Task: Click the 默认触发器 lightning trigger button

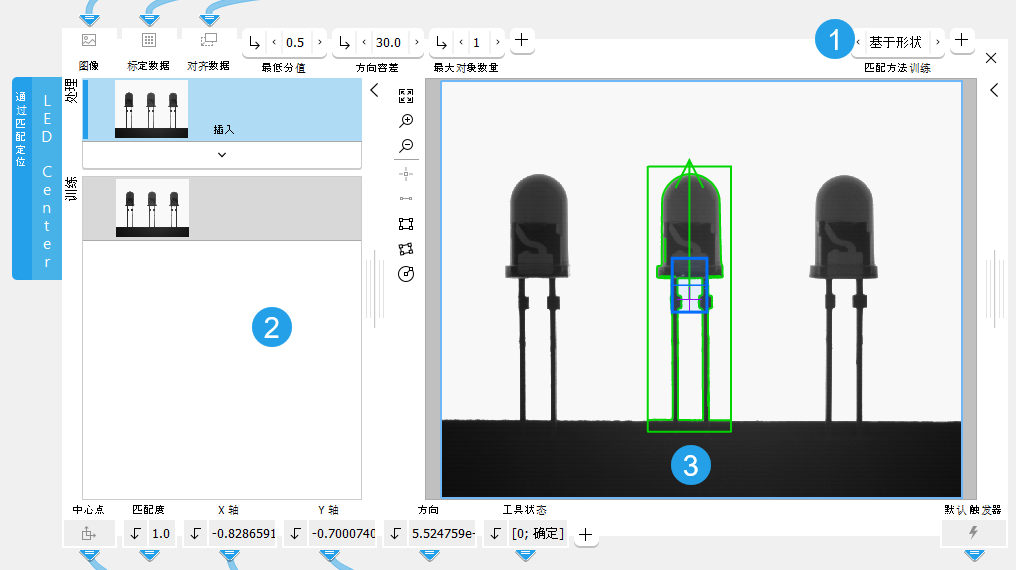Action: click(x=973, y=534)
